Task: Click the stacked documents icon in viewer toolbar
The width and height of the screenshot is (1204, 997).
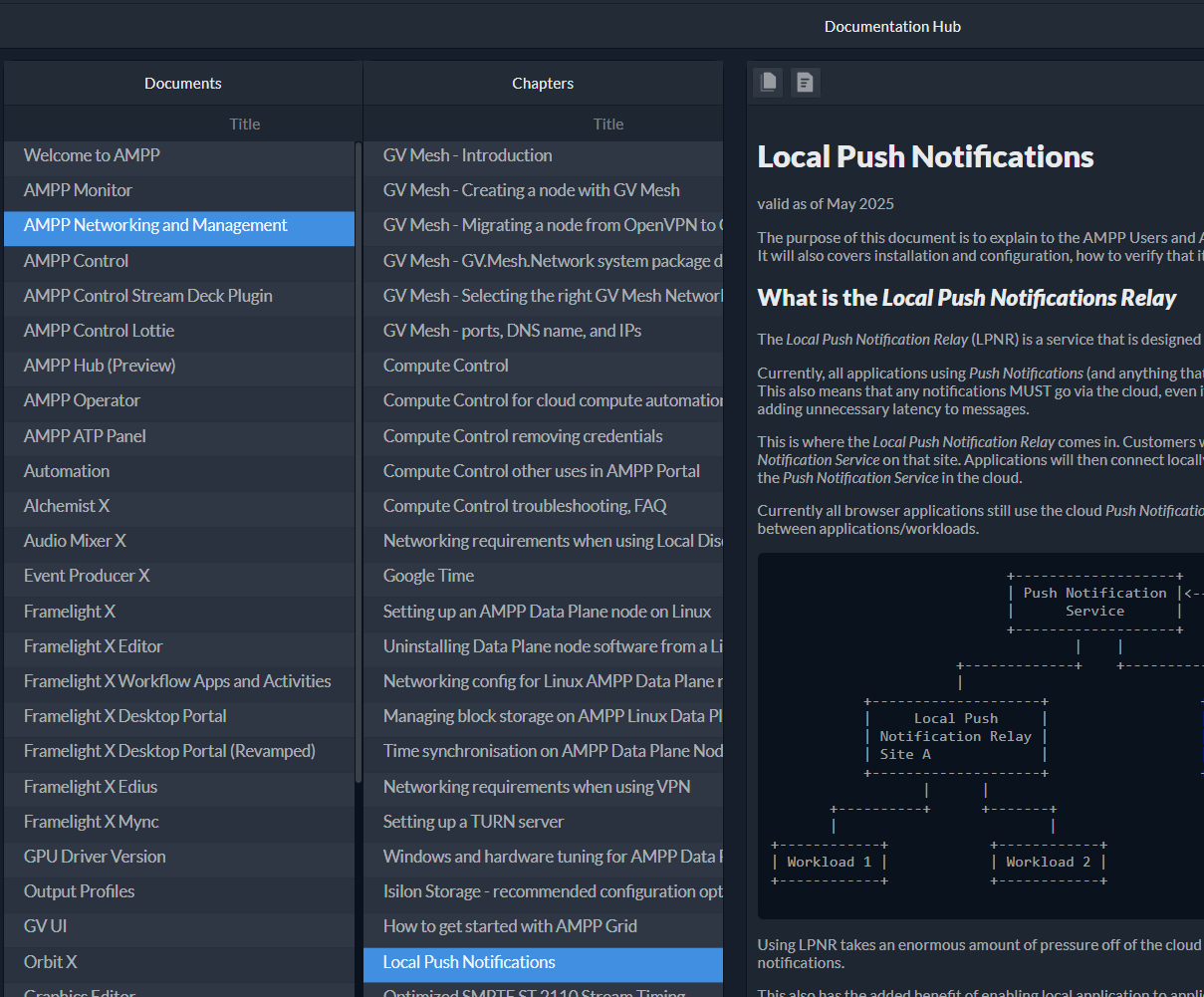Action: pyautogui.click(x=768, y=83)
